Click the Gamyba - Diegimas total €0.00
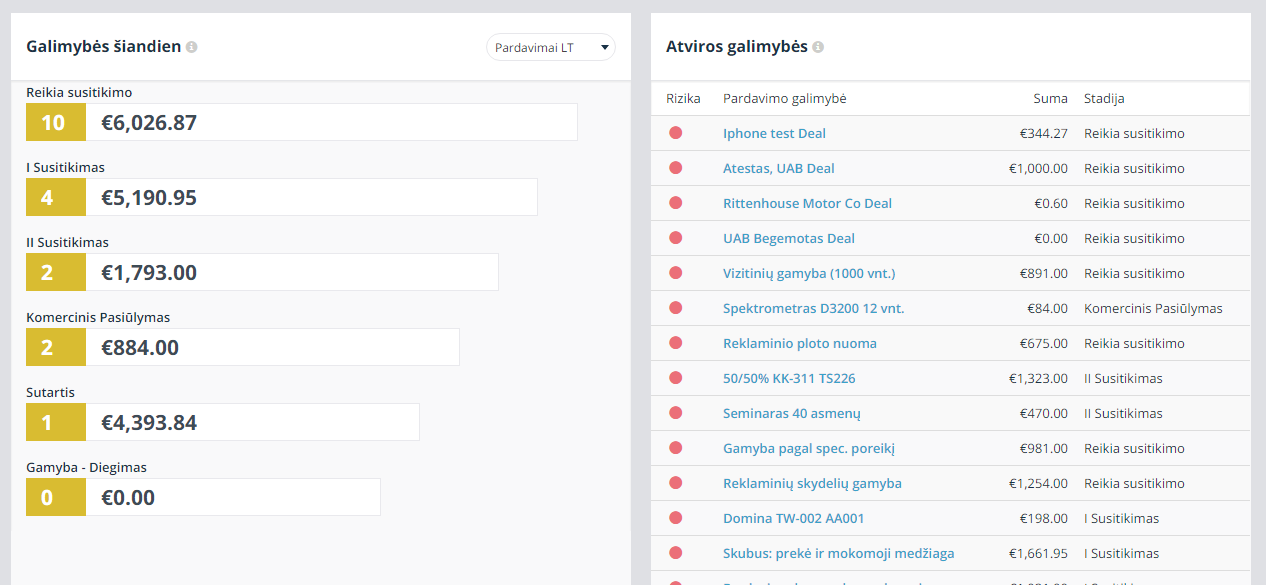 tap(128, 497)
